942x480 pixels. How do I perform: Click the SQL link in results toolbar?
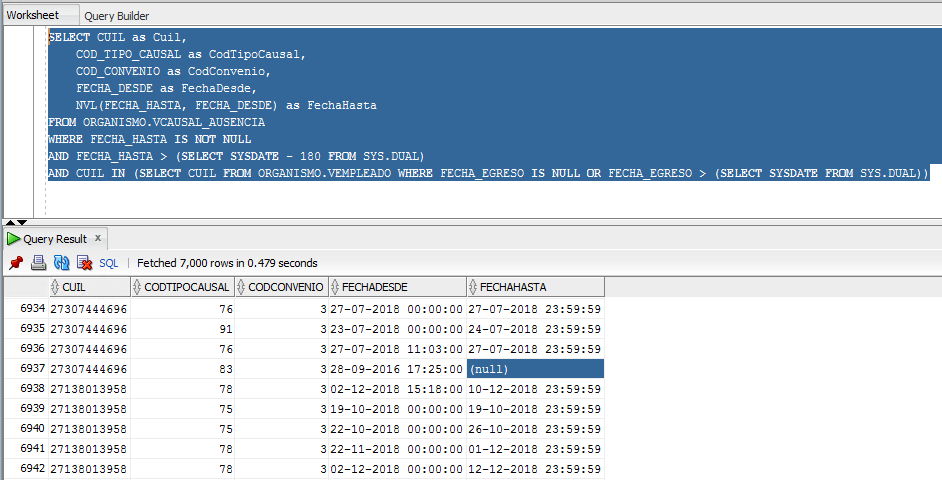(x=108, y=263)
